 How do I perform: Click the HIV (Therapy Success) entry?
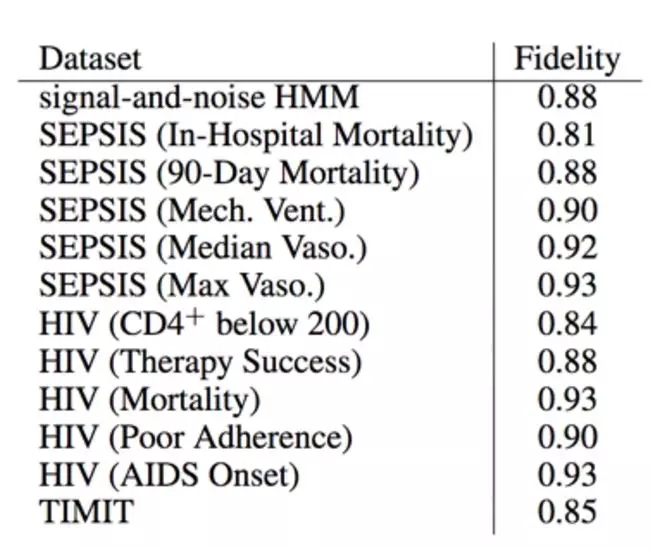tap(200, 361)
